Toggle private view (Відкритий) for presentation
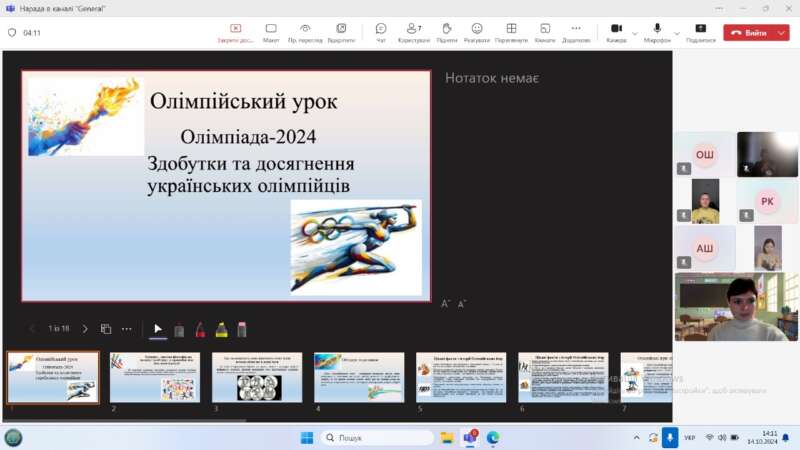Viewport: 800px width, 450px height. pos(341,32)
